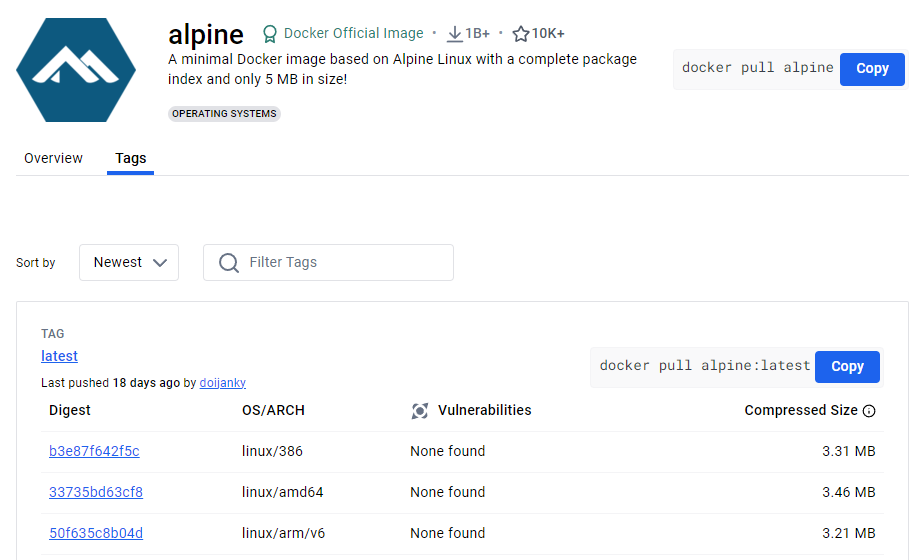
Task: Click the linux/arm/v6 architecture cell
Action: [283, 533]
